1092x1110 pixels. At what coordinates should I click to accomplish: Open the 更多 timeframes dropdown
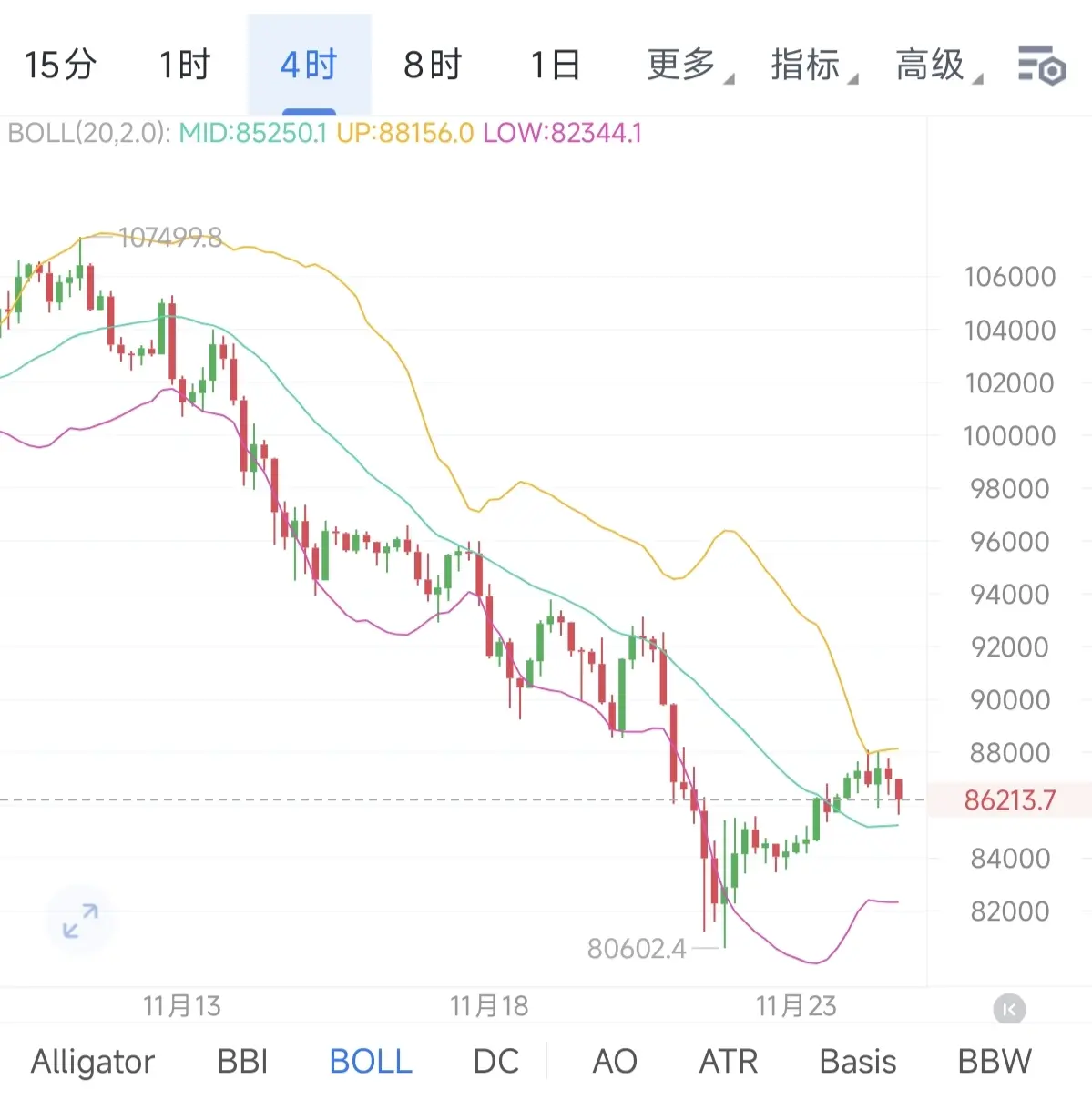click(689, 65)
